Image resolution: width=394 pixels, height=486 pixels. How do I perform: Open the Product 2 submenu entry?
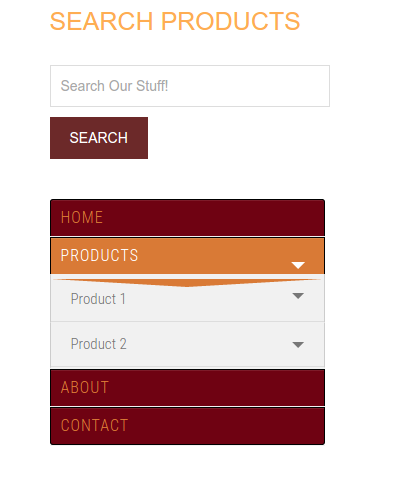187,344
